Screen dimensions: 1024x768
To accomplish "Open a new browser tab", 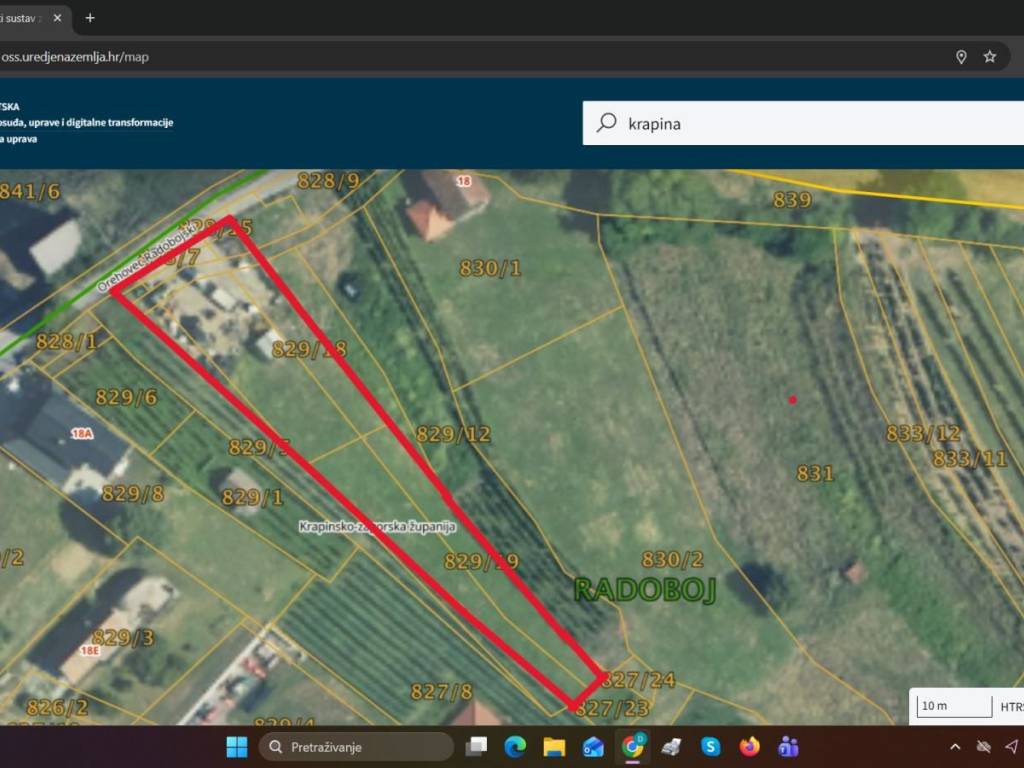I will (90, 18).
